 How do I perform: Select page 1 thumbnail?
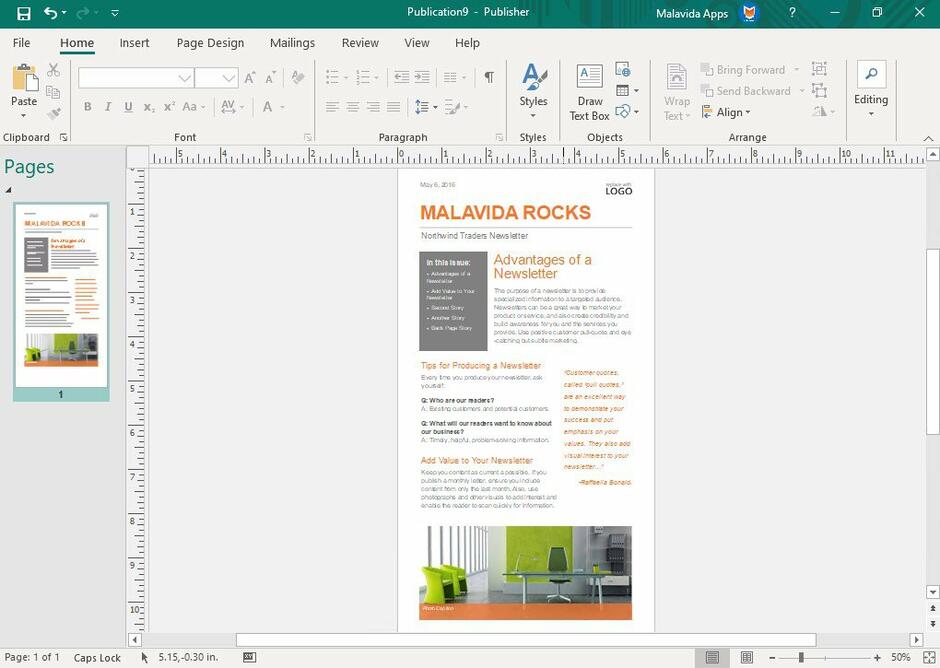tap(61, 302)
